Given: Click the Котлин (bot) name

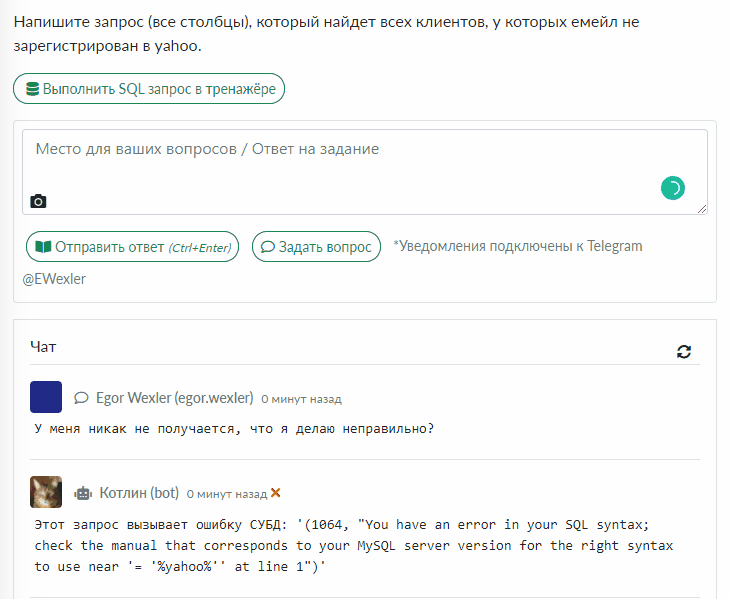Looking at the screenshot, I should [139, 493].
